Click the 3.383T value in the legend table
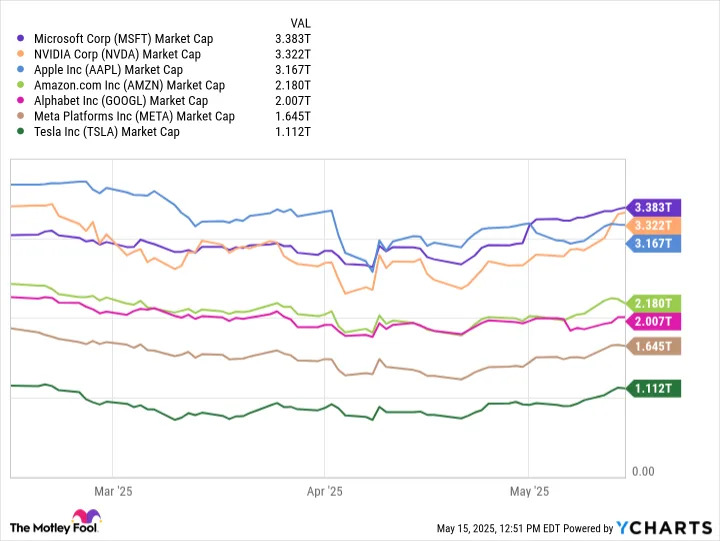This screenshot has width=720, height=541. click(x=293, y=39)
